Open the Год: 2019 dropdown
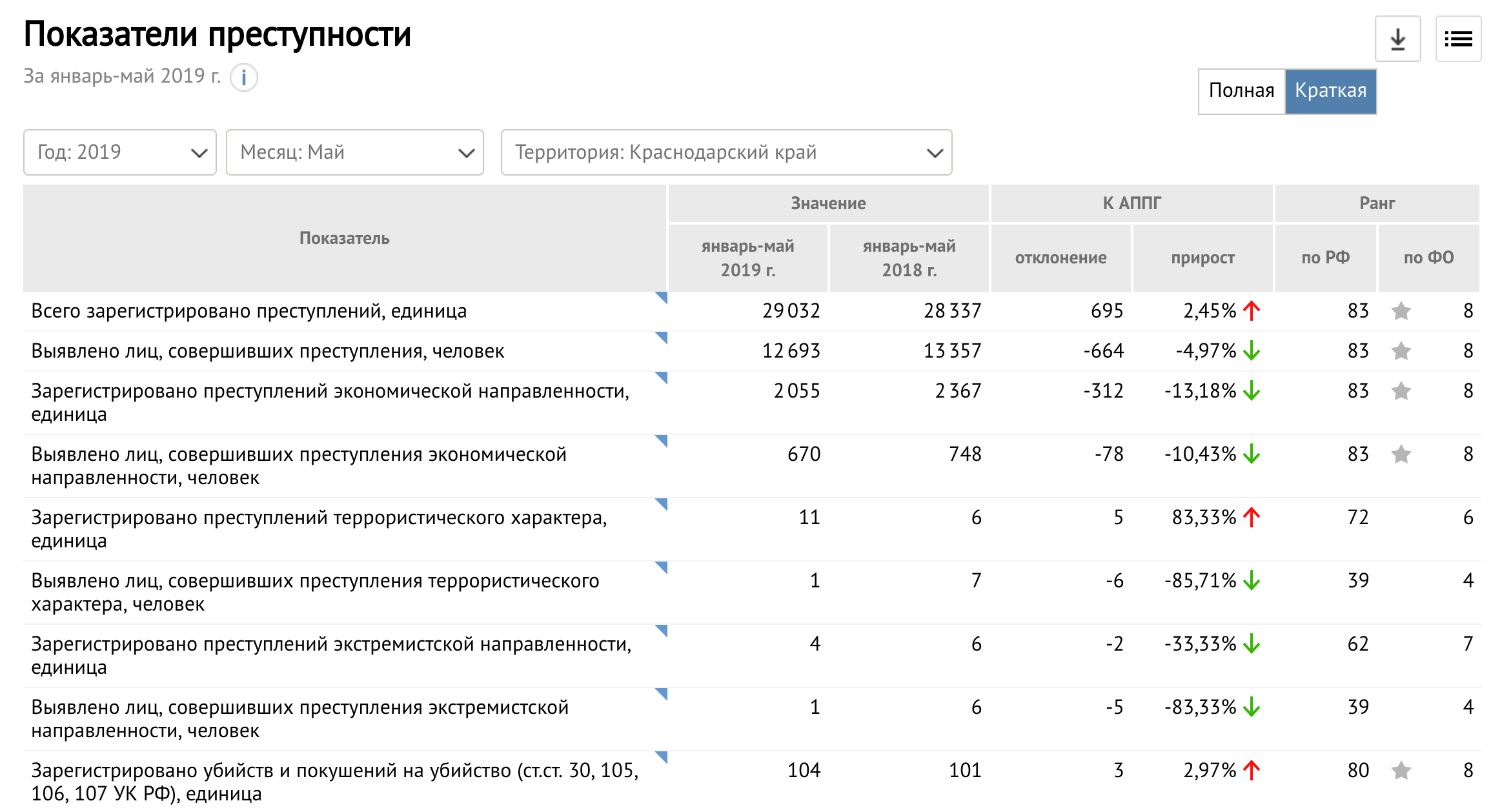The image size is (1491, 812). pos(120,152)
